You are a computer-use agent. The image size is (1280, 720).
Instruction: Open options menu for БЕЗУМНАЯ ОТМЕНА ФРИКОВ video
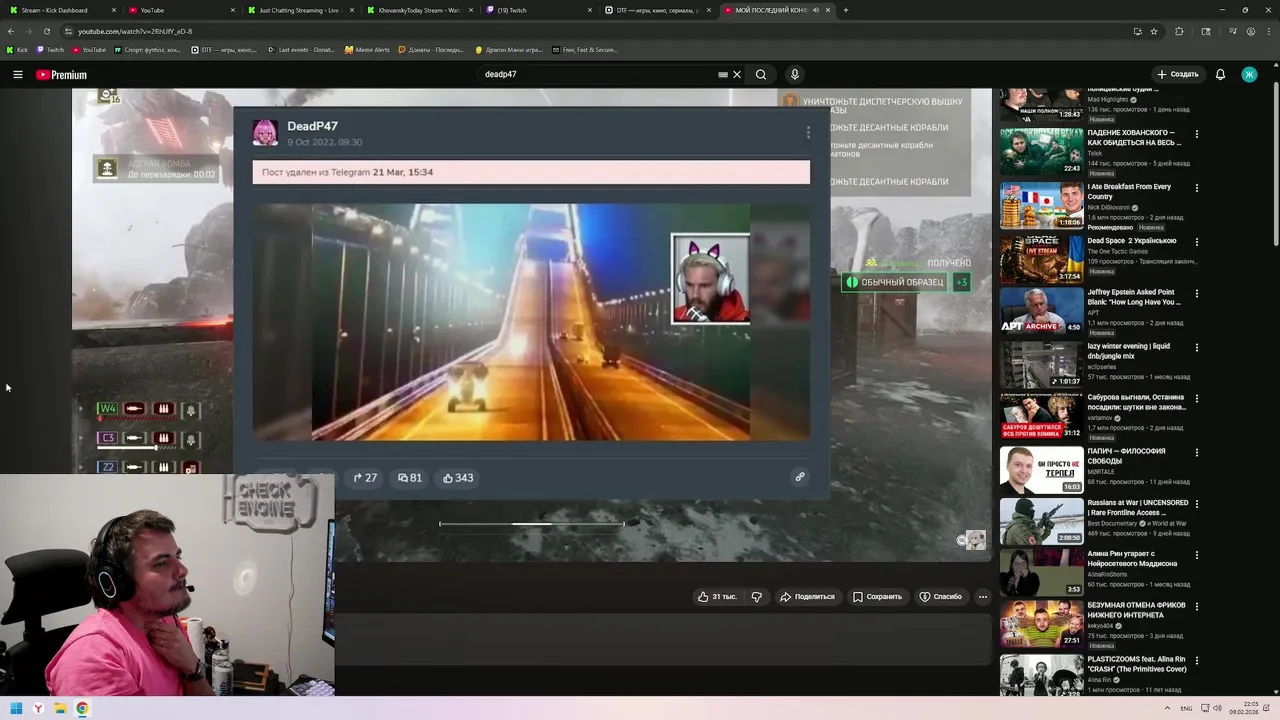(x=1197, y=607)
